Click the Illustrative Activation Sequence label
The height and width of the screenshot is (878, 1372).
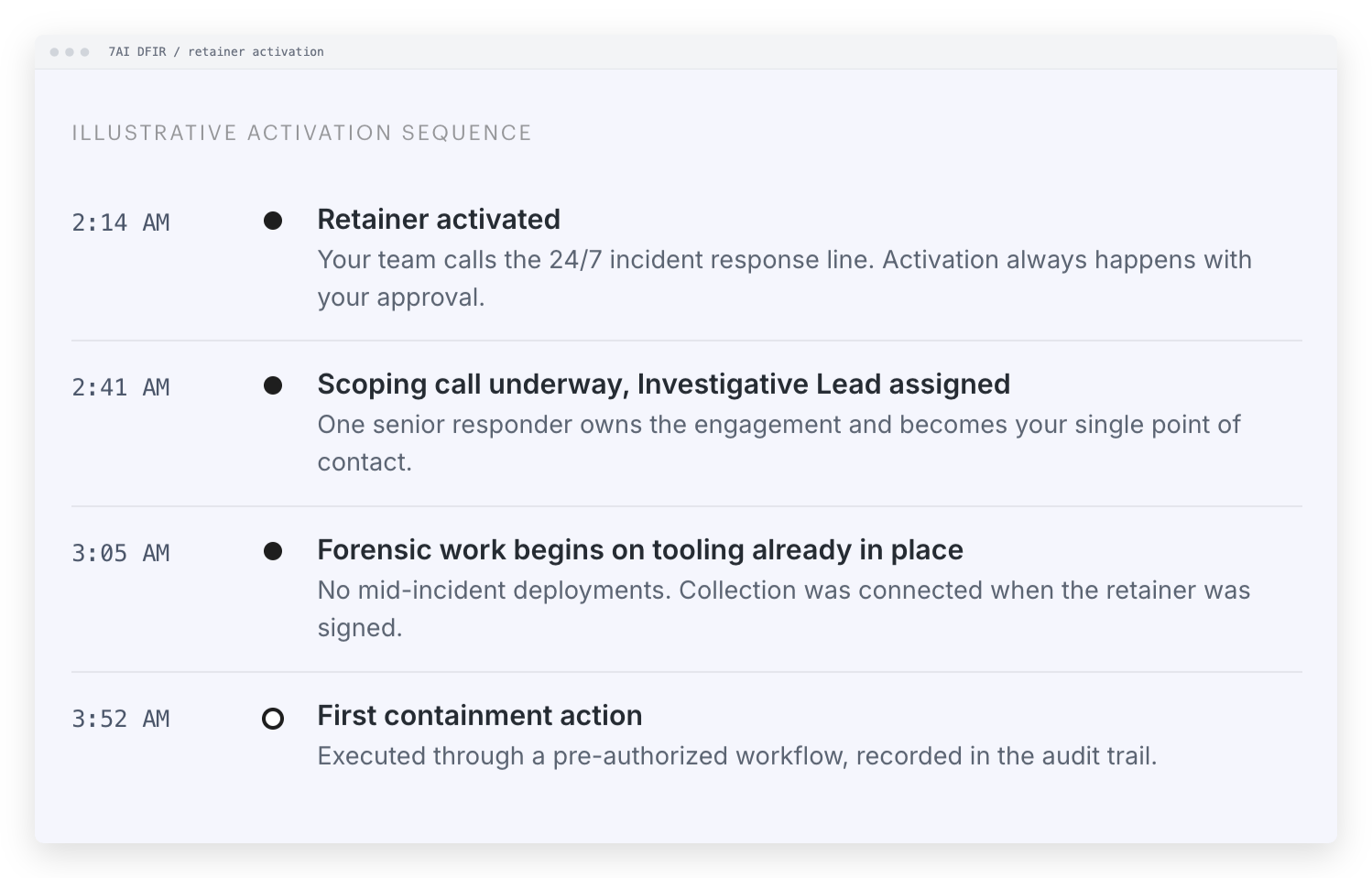(x=302, y=133)
